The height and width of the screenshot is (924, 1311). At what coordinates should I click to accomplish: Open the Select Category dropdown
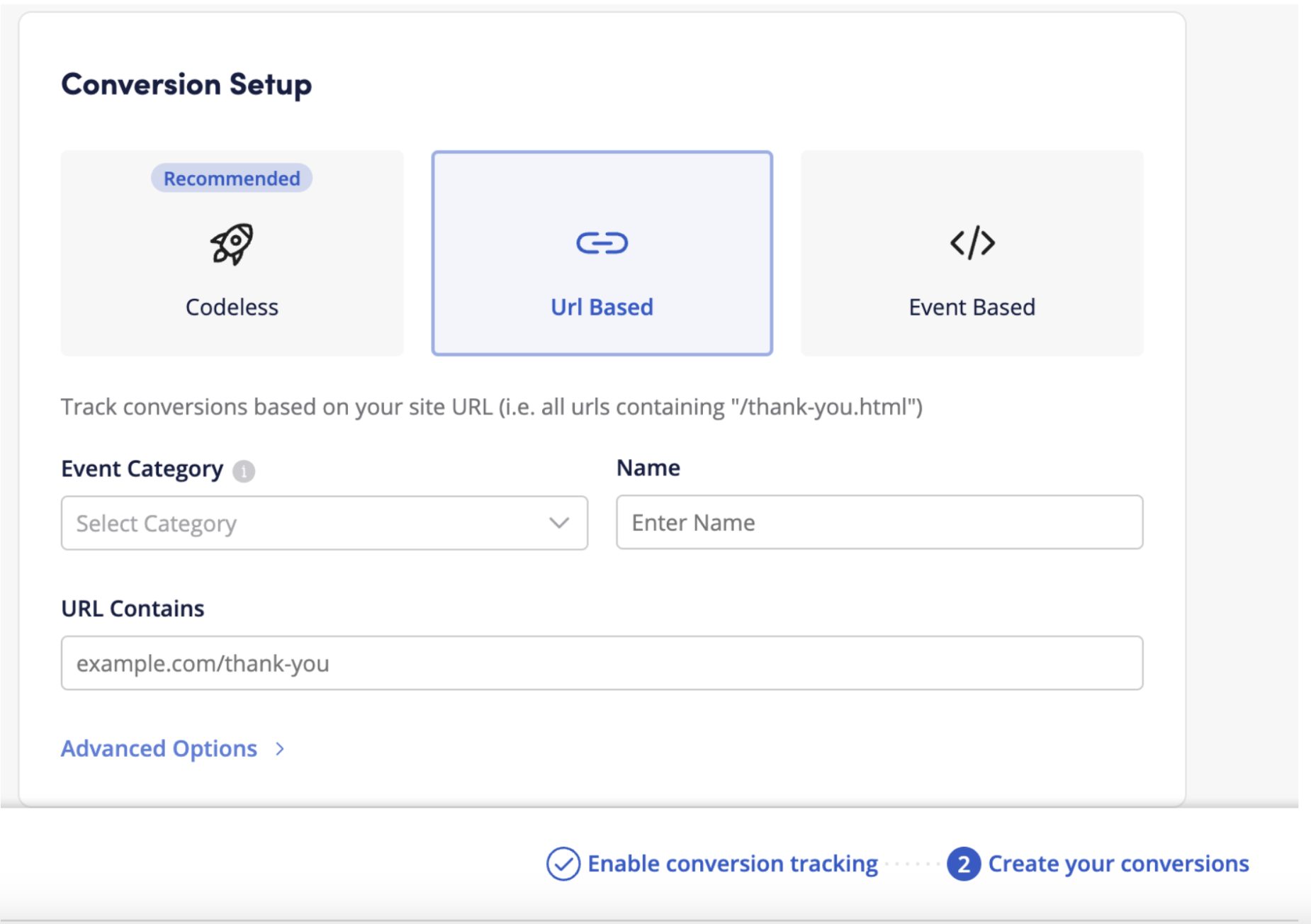[324, 524]
